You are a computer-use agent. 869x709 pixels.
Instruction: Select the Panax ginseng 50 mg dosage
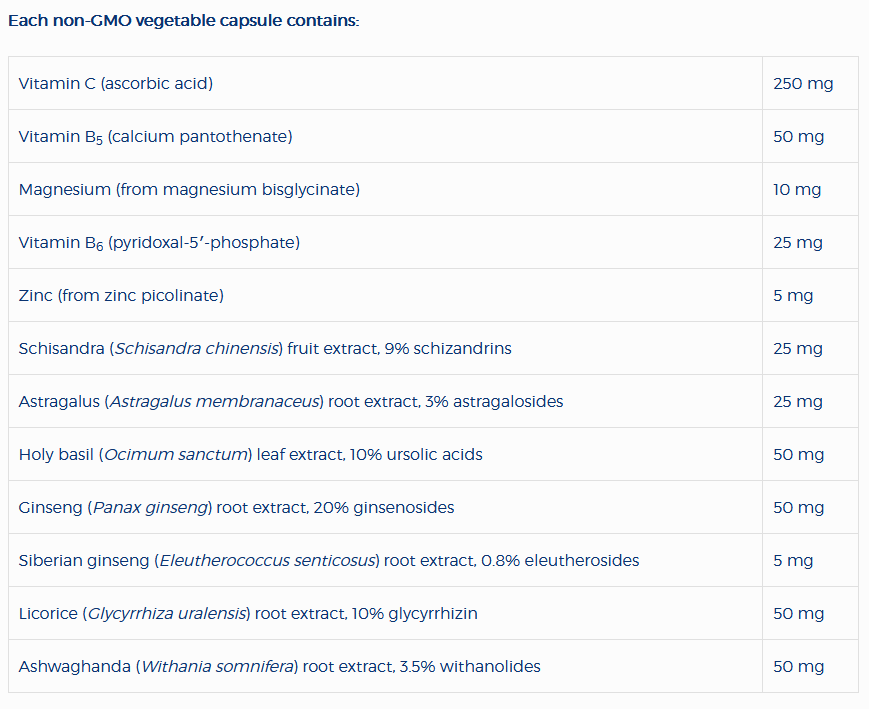[798, 507]
